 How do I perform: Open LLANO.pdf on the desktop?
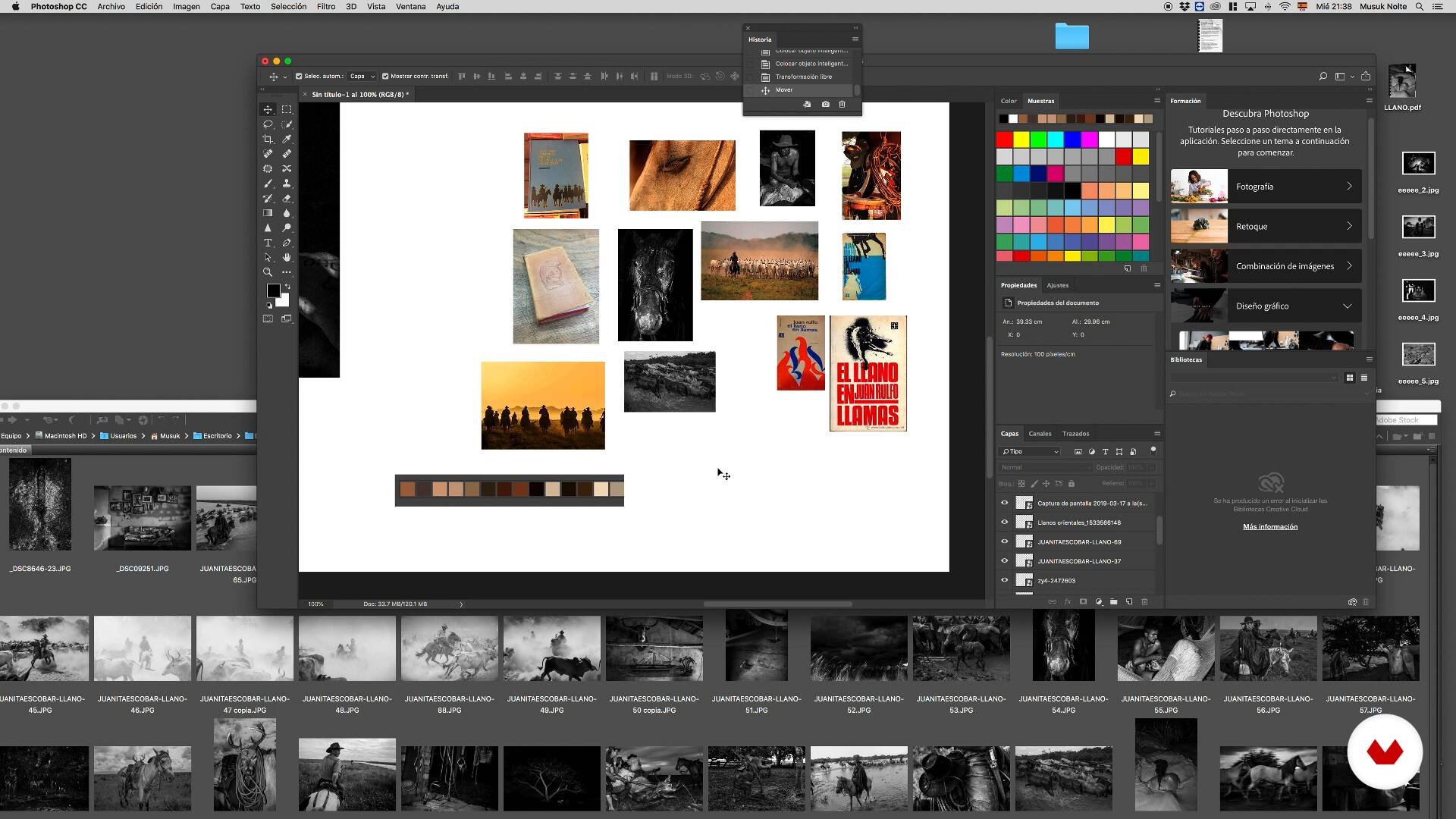[x=1402, y=82]
